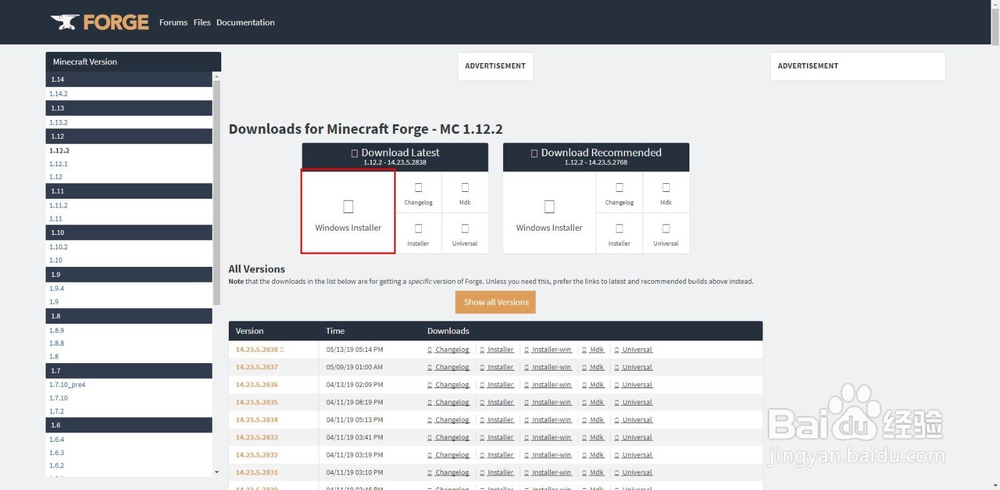
Task: Open the Documentation page
Action: pos(246,22)
